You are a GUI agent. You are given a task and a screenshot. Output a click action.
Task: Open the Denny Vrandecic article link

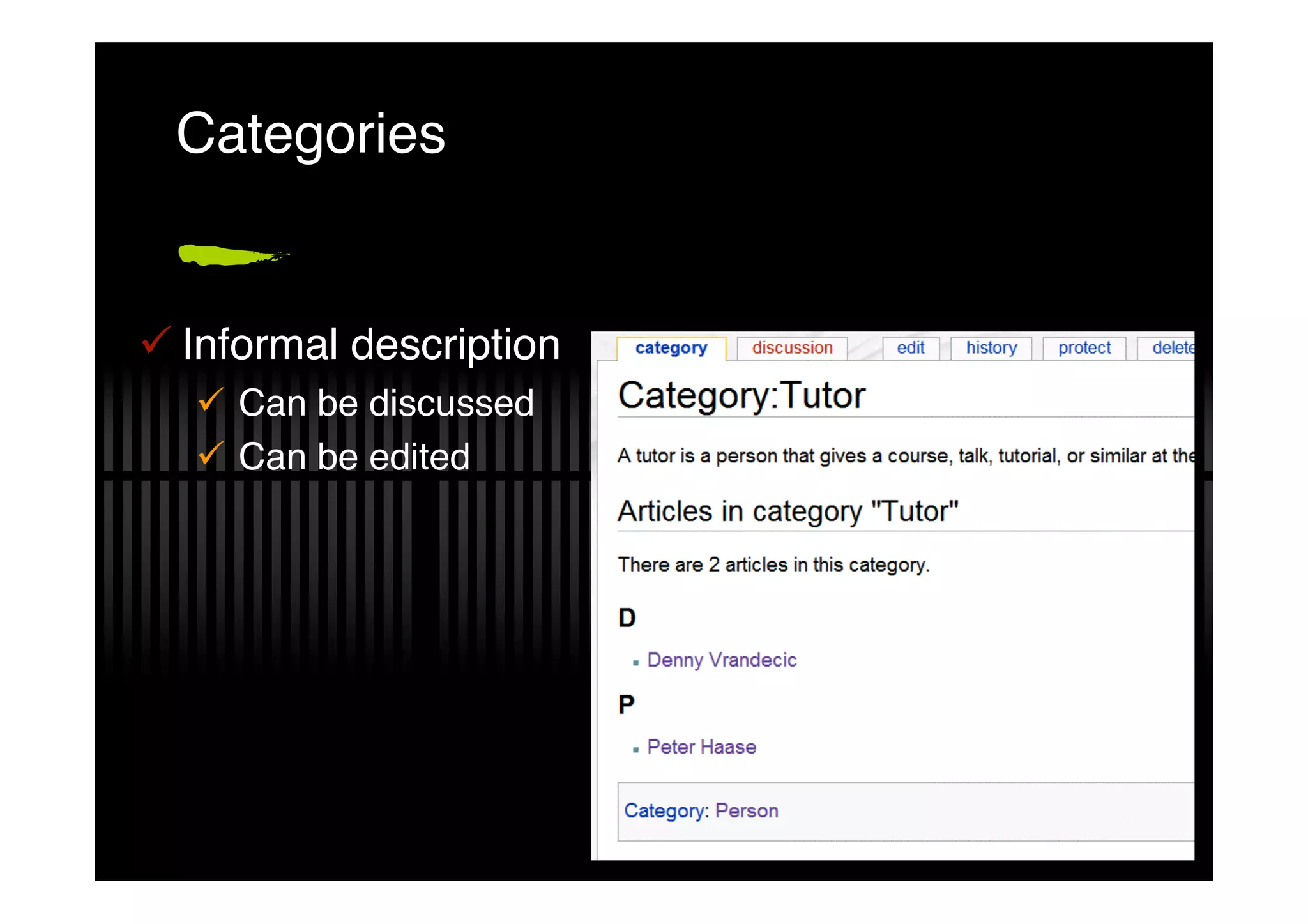(722, 660)
